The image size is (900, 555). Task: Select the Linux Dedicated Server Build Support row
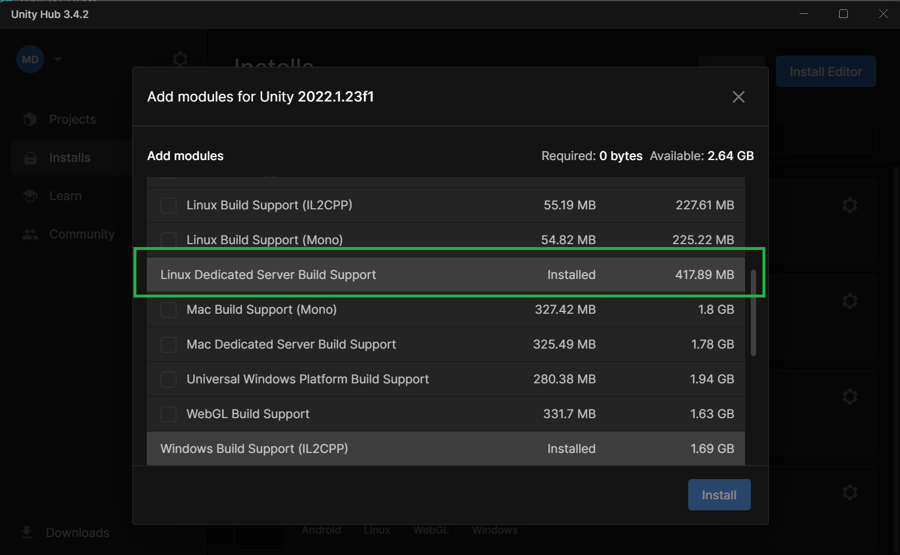click(445, 275)
